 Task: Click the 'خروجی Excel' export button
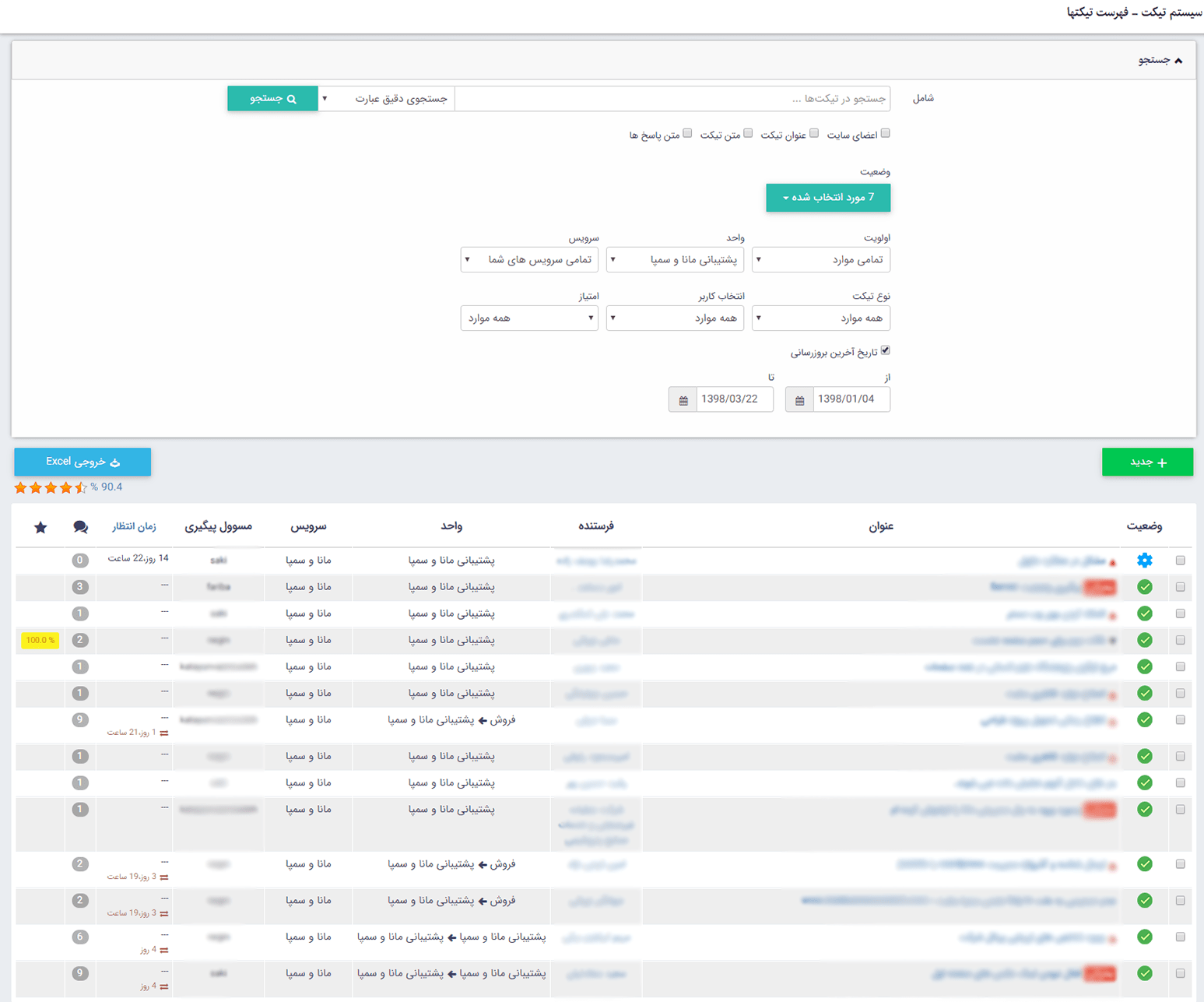tap(82, 462)
